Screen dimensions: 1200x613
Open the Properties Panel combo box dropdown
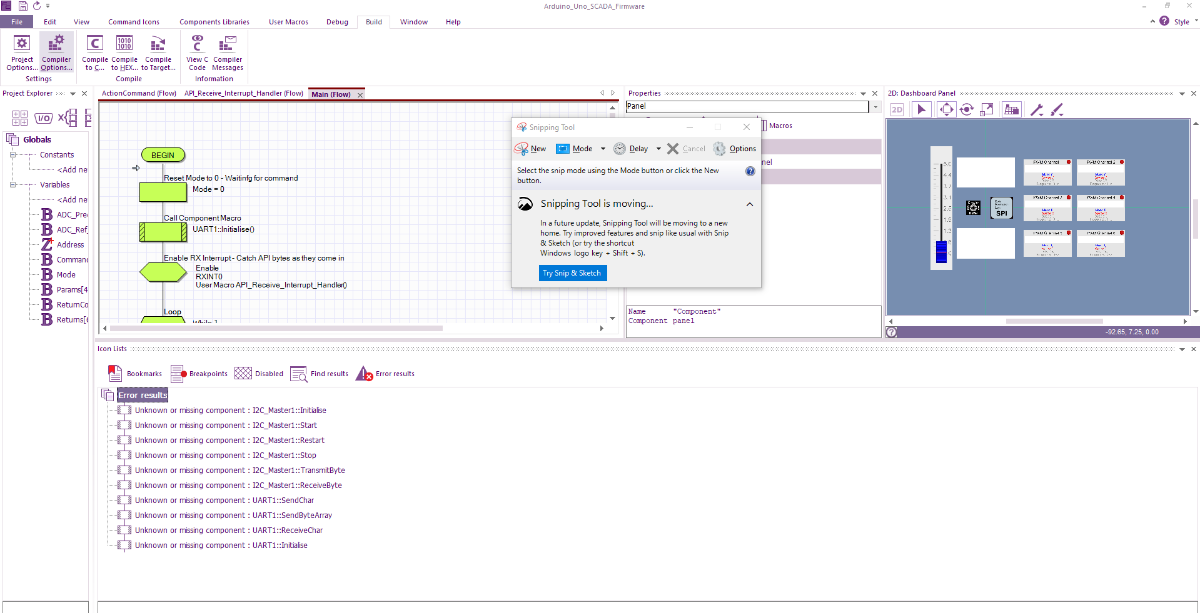click(x=875, y=106)
